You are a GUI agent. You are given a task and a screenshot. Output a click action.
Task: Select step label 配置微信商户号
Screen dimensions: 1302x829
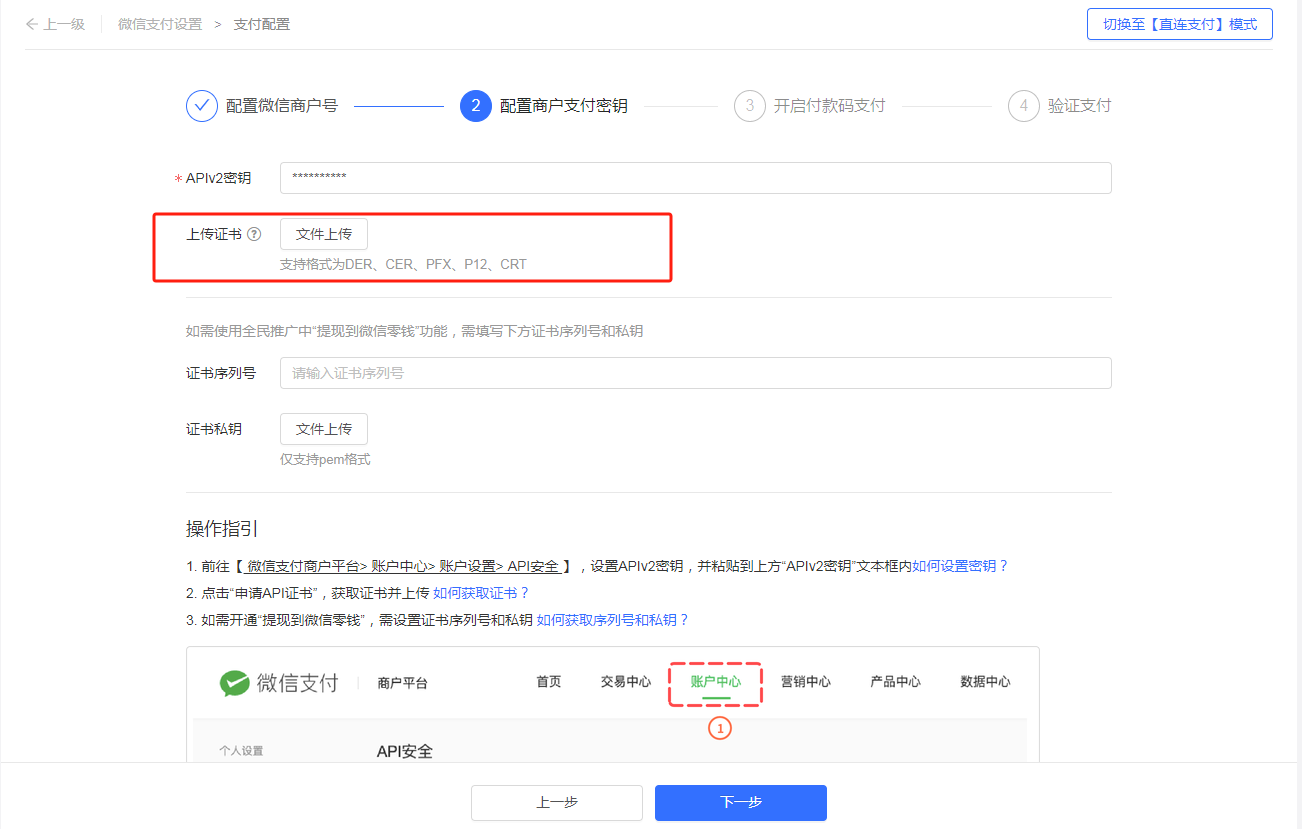click(x=282, y=106)
